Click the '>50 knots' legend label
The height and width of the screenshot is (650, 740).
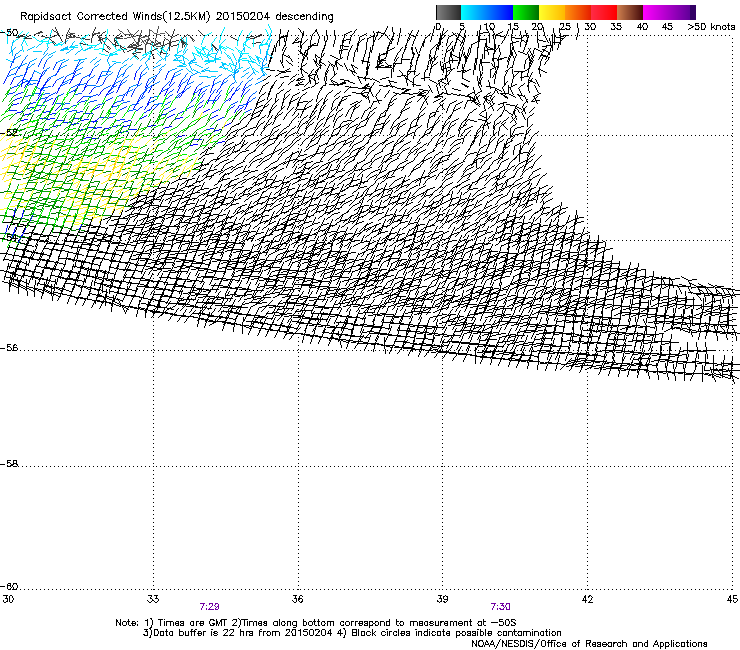coord(711,27)
